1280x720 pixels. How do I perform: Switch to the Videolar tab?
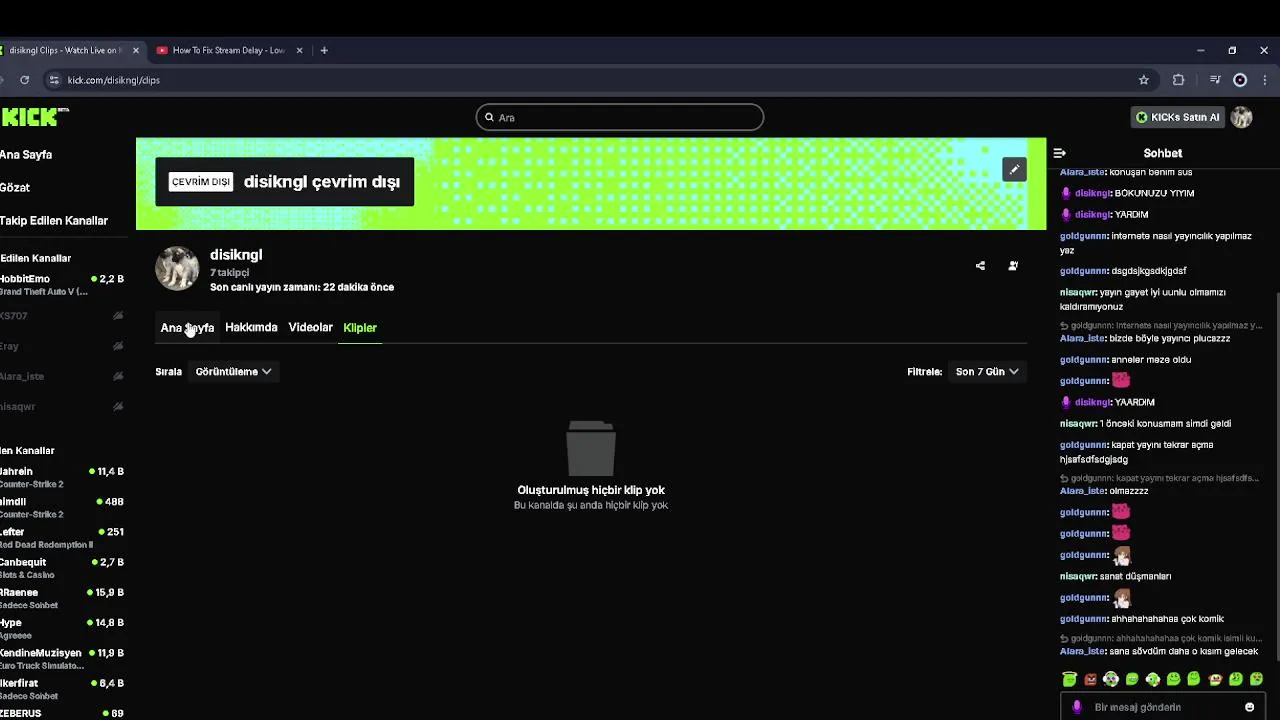tap(310, 327)
